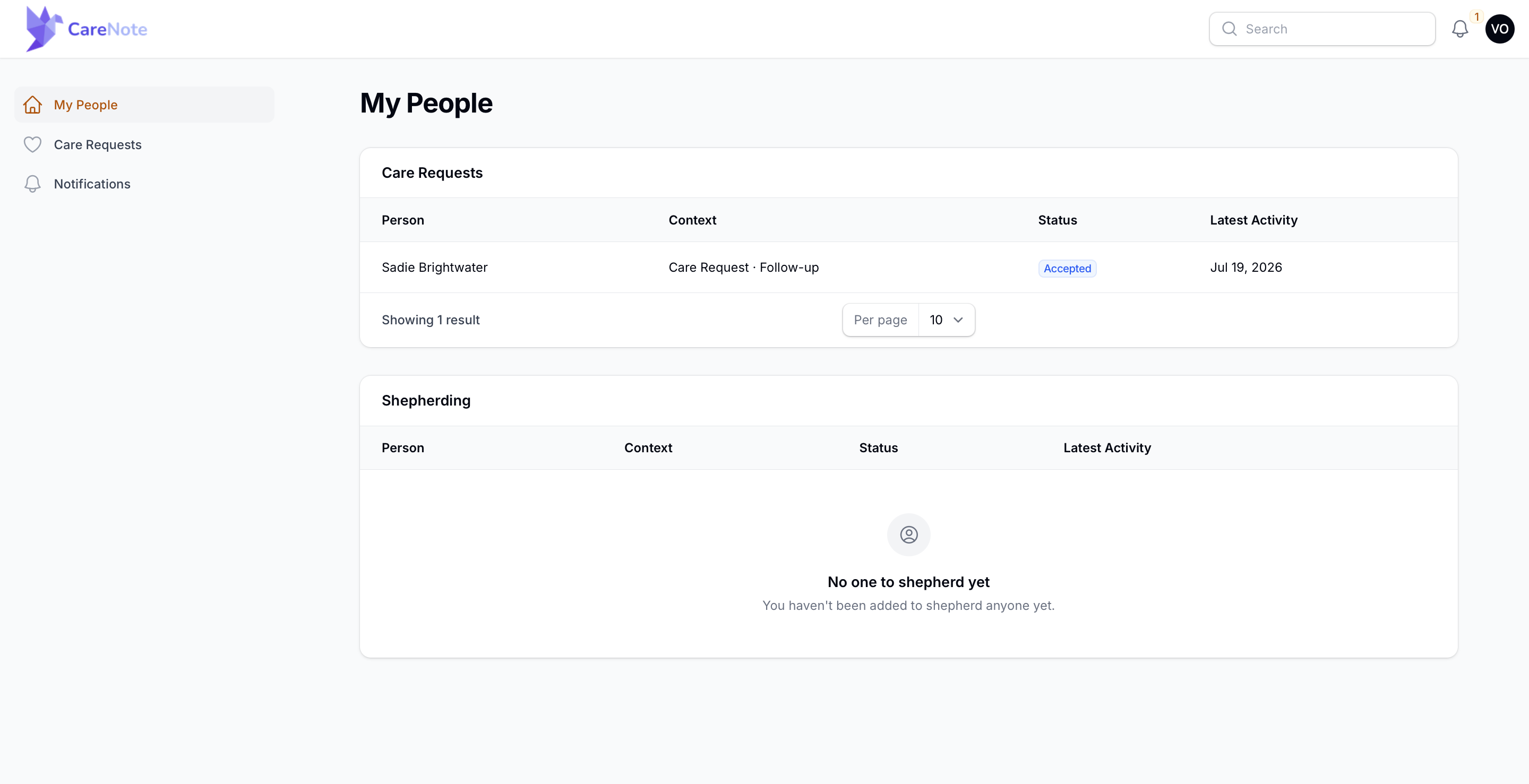Expand the Per page dropdown
The height and width of the screenshot is (784, 1529).
pyautogui.click(x=946, y=320)
